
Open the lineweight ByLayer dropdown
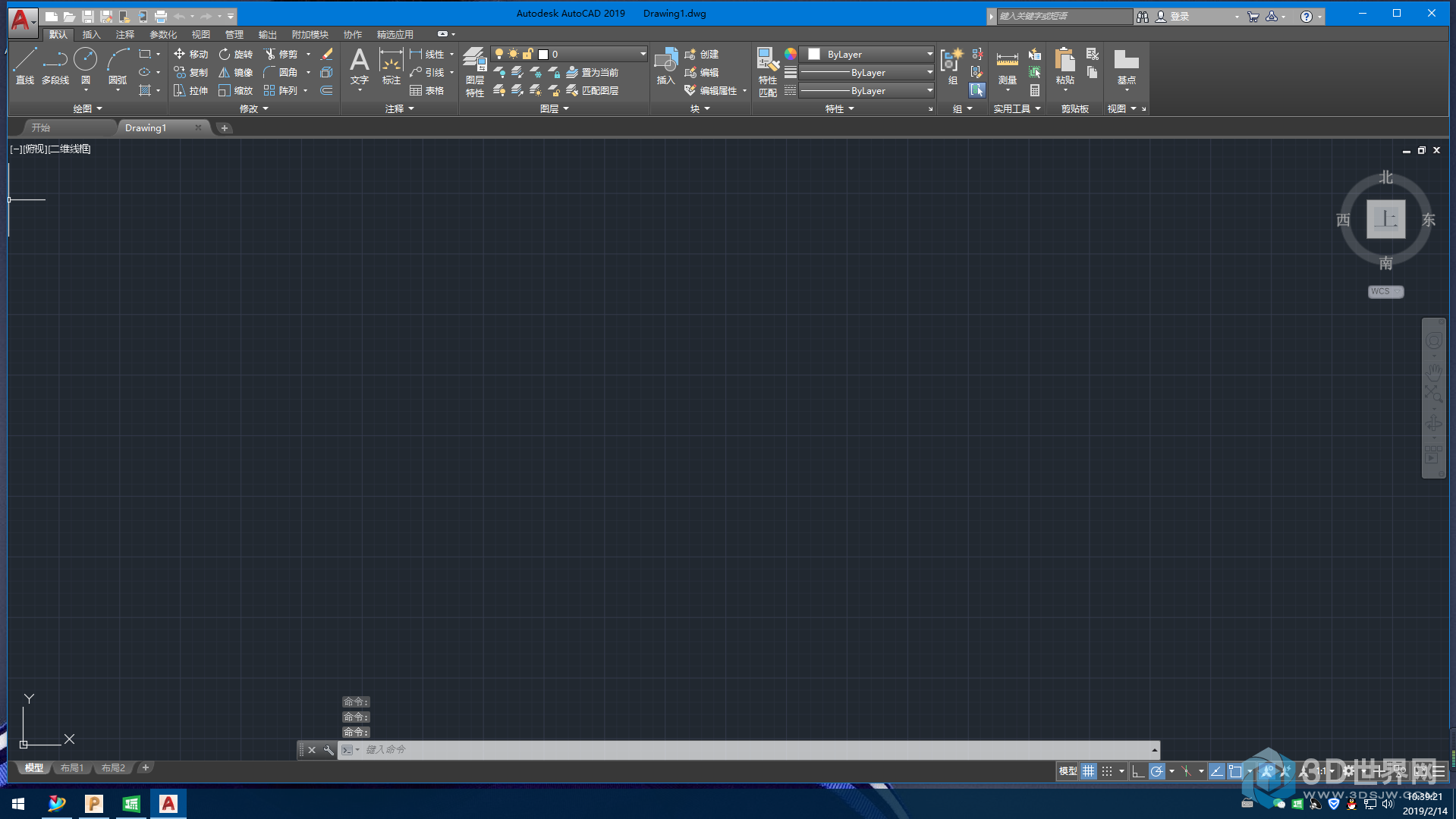coord(867,72)
